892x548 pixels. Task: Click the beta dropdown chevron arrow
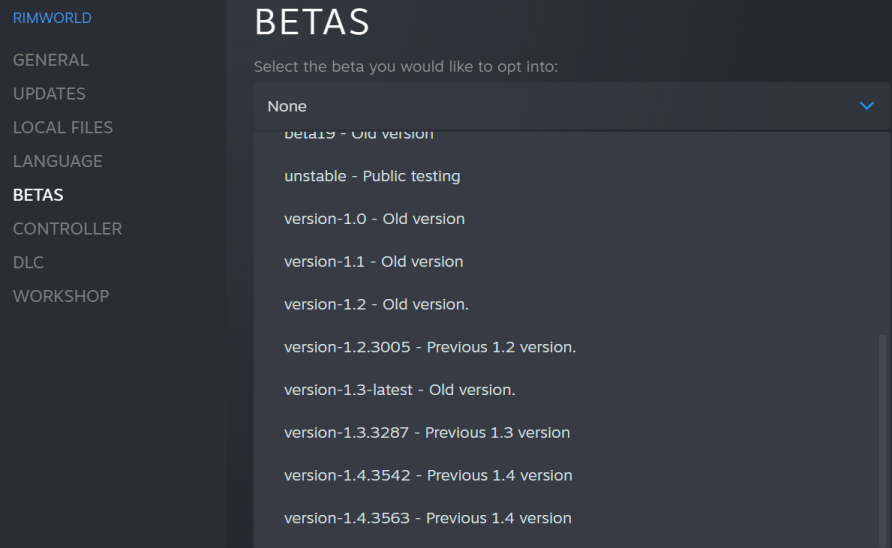[867, 106]
